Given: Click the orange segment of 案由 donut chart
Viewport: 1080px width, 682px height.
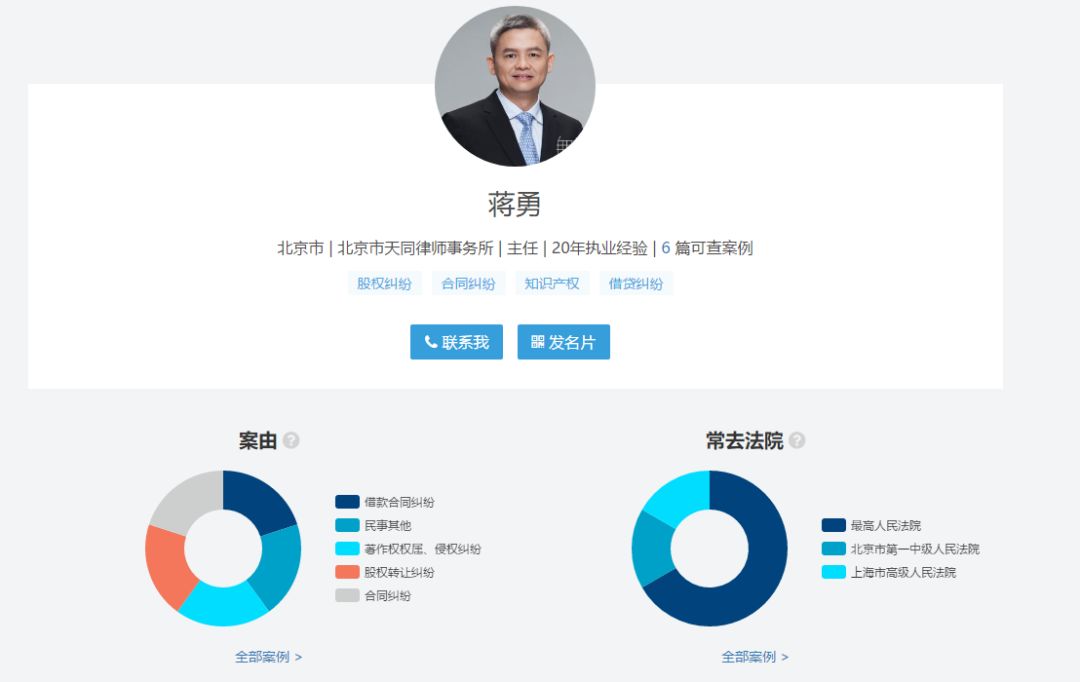Looking at the screenshot, I should [164, 565].
